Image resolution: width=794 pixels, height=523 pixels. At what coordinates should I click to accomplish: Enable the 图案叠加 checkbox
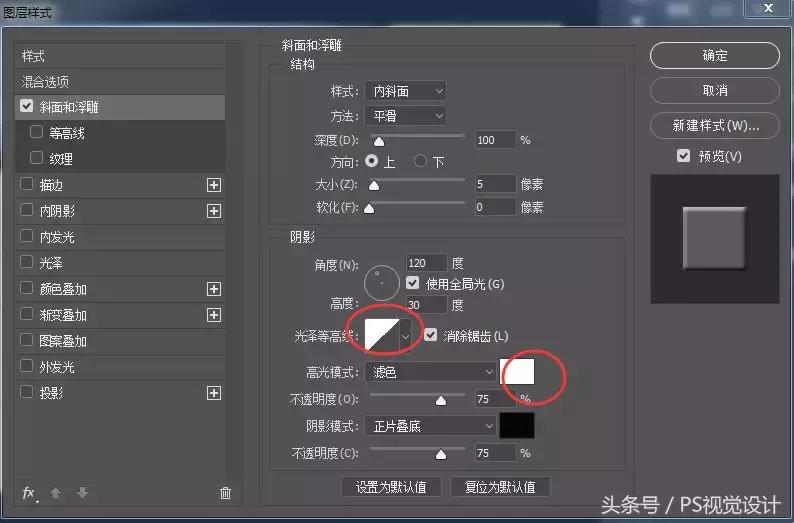[x=26, y=339]
